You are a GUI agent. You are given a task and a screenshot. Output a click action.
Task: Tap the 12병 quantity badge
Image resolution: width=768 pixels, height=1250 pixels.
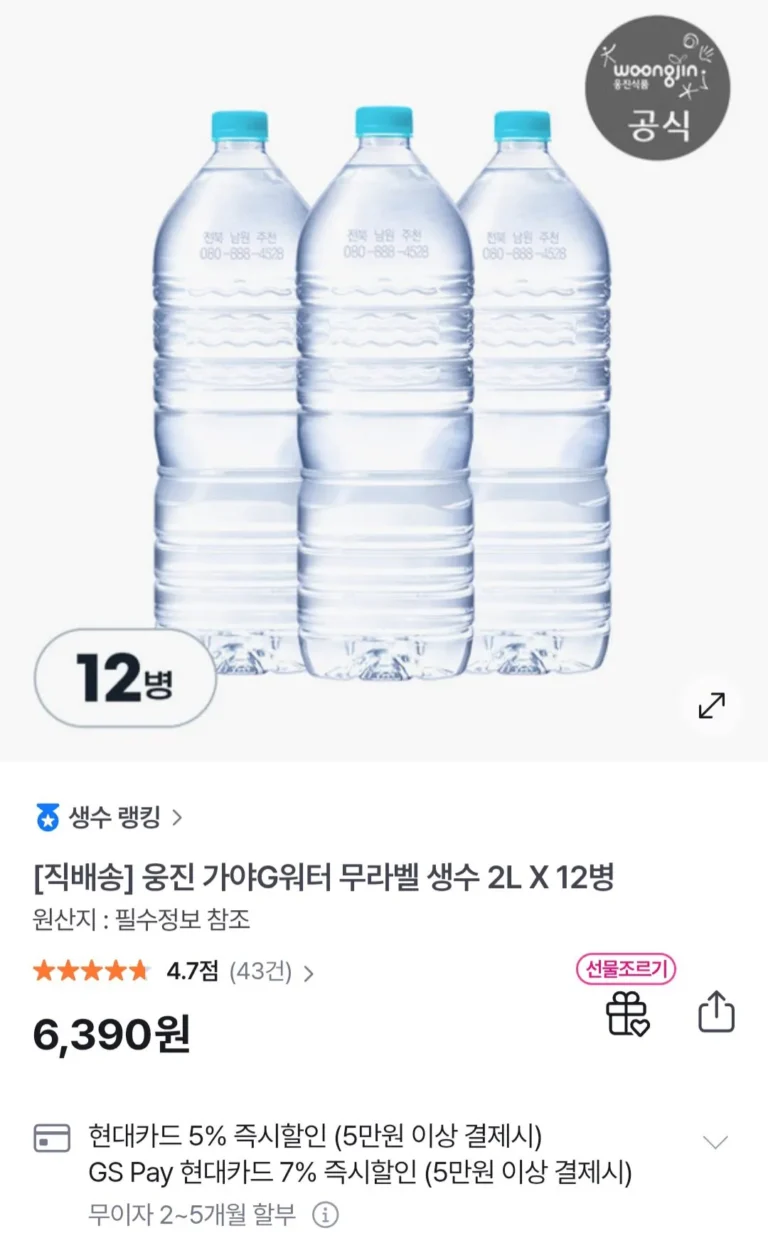[125, 678]
